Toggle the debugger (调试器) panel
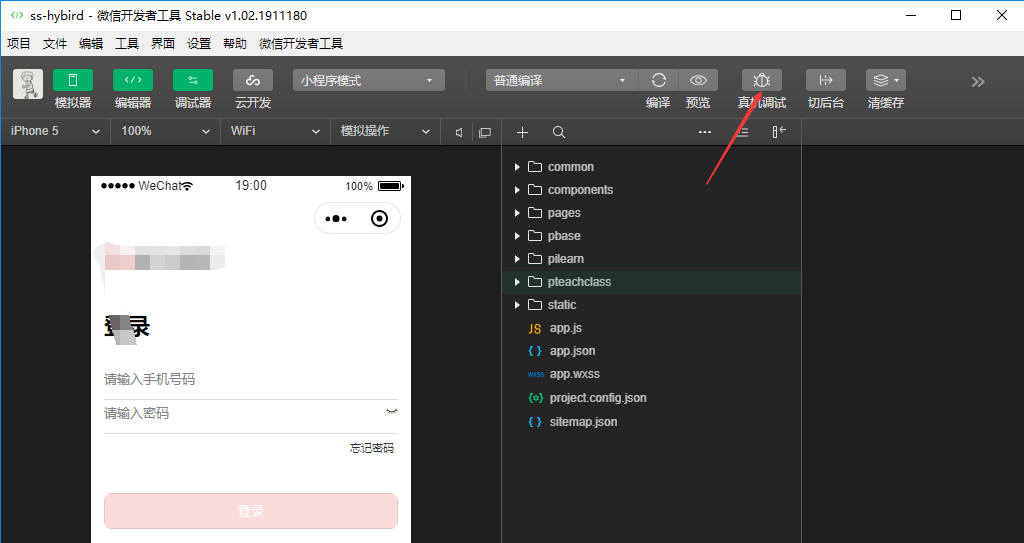This screenshot has height=543, width=1024. [192, 81]
